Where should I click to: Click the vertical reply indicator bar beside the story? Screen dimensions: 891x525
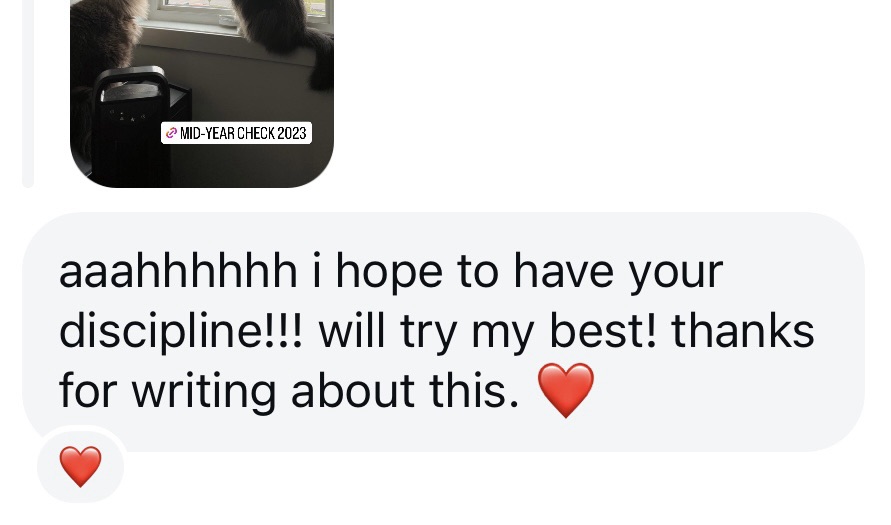pyautogui.click(x=28, y=94)
